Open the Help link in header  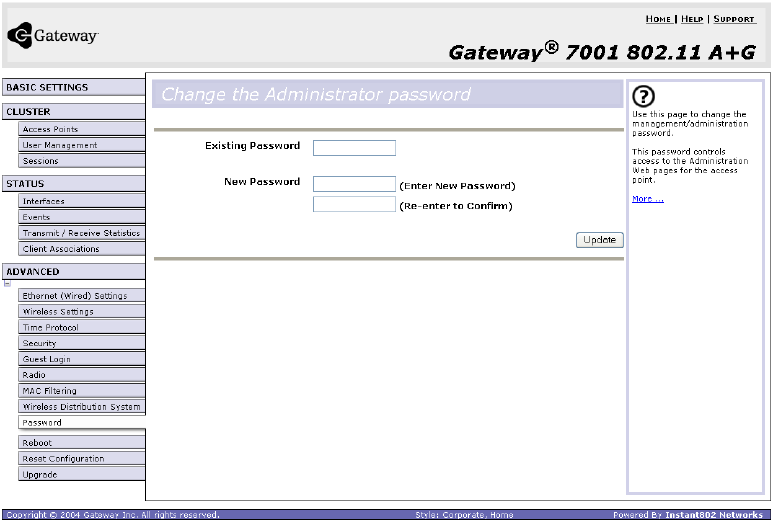click(x=692, y=19)
